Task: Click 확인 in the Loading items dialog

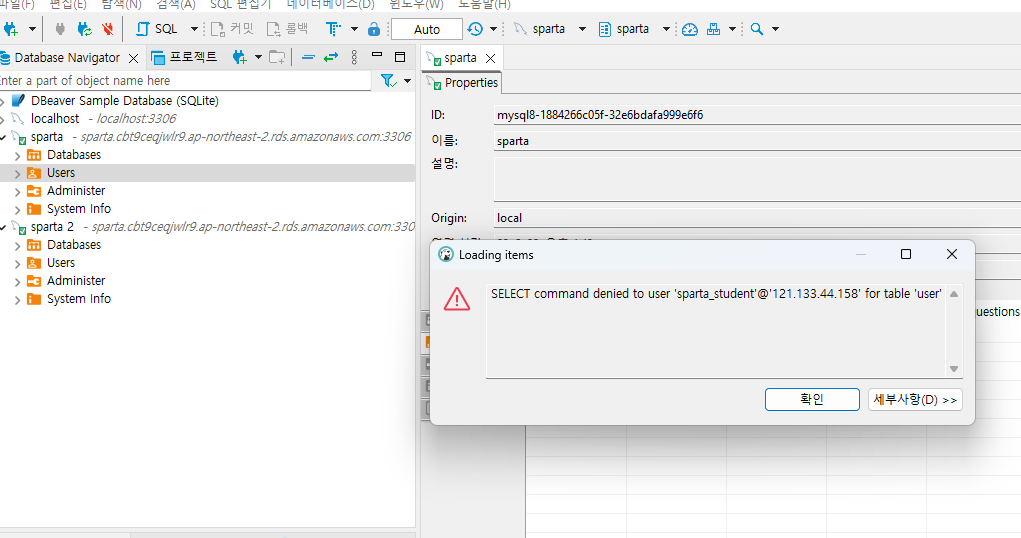Action: (812, 399)
